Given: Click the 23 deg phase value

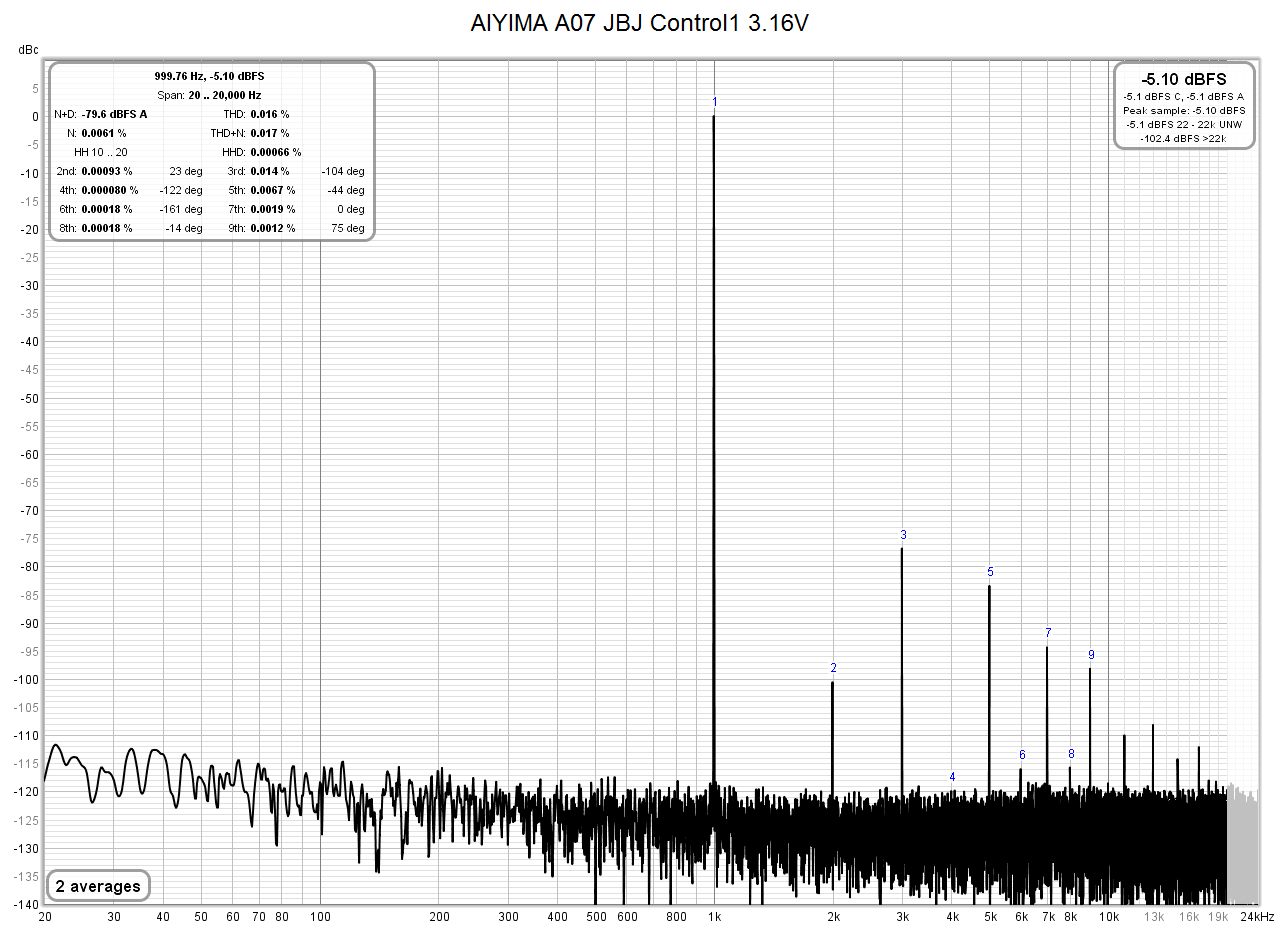Looking at the screenshot, I should coord(186,171).
